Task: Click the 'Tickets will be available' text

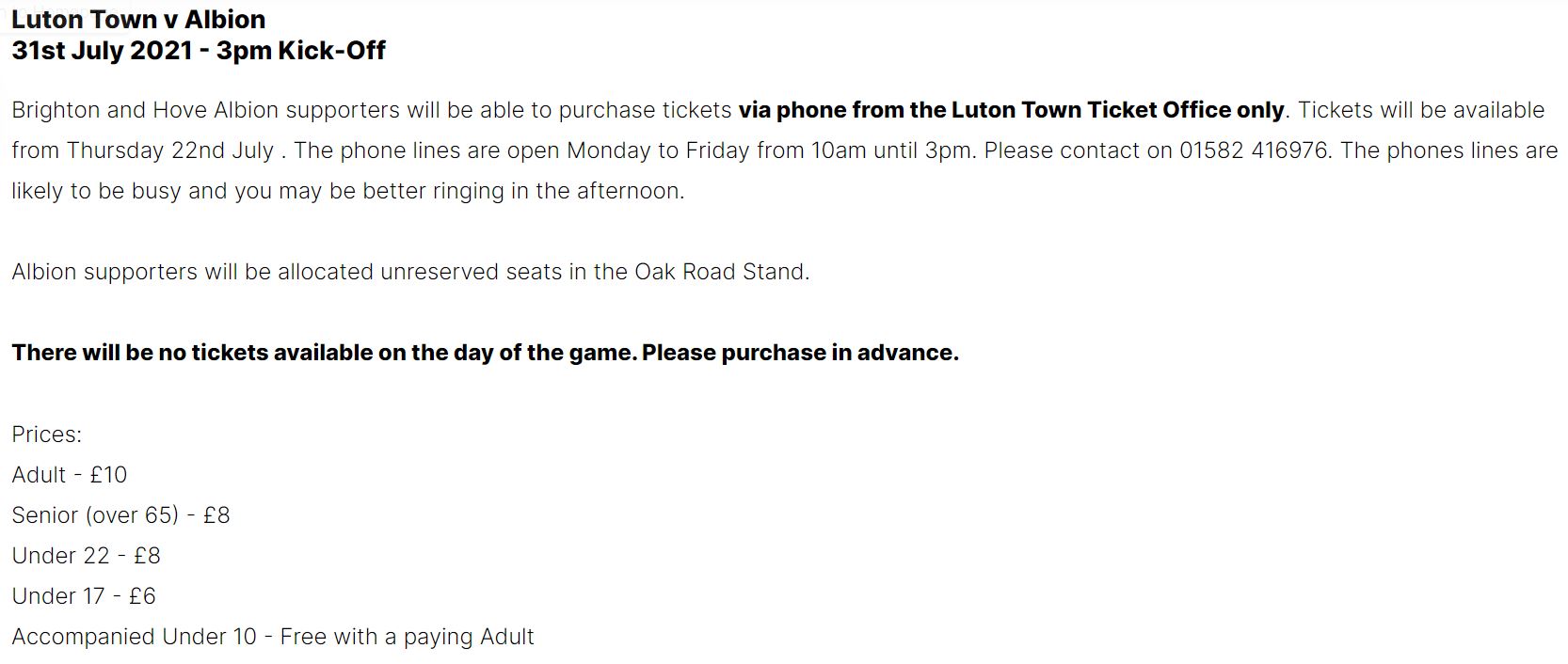Action: point(1421,110)
